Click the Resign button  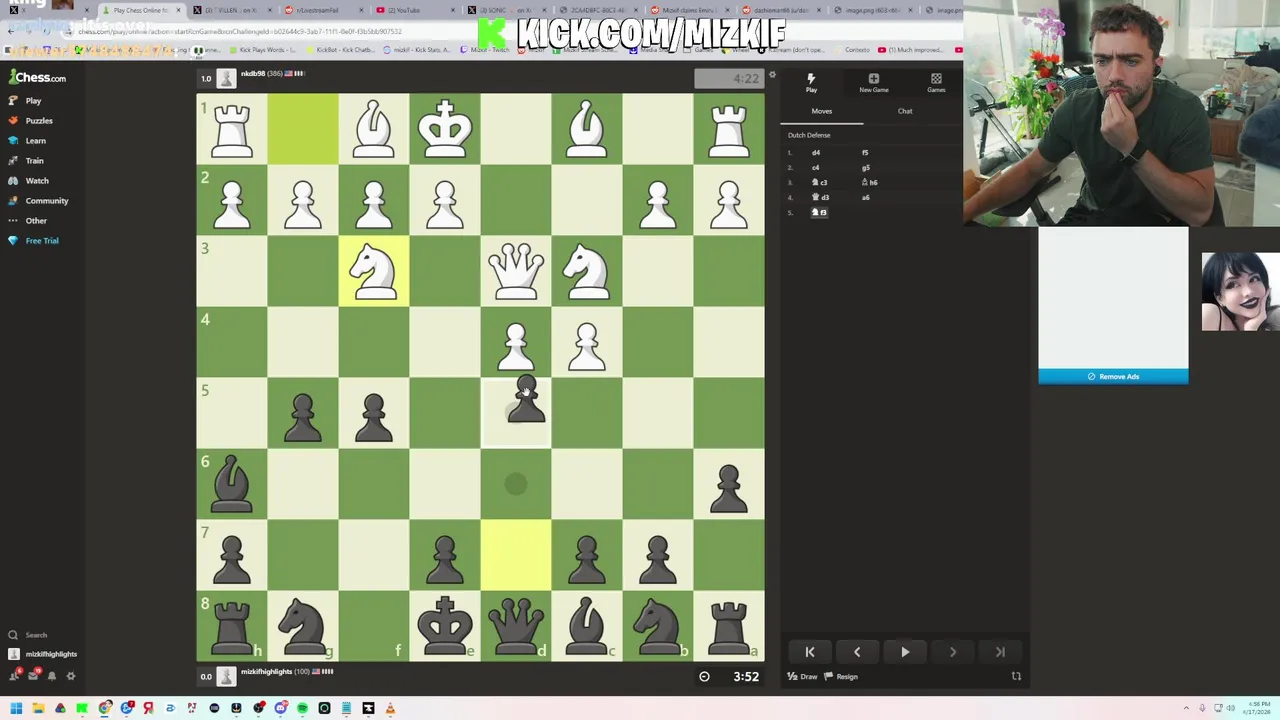click(841, 677)
